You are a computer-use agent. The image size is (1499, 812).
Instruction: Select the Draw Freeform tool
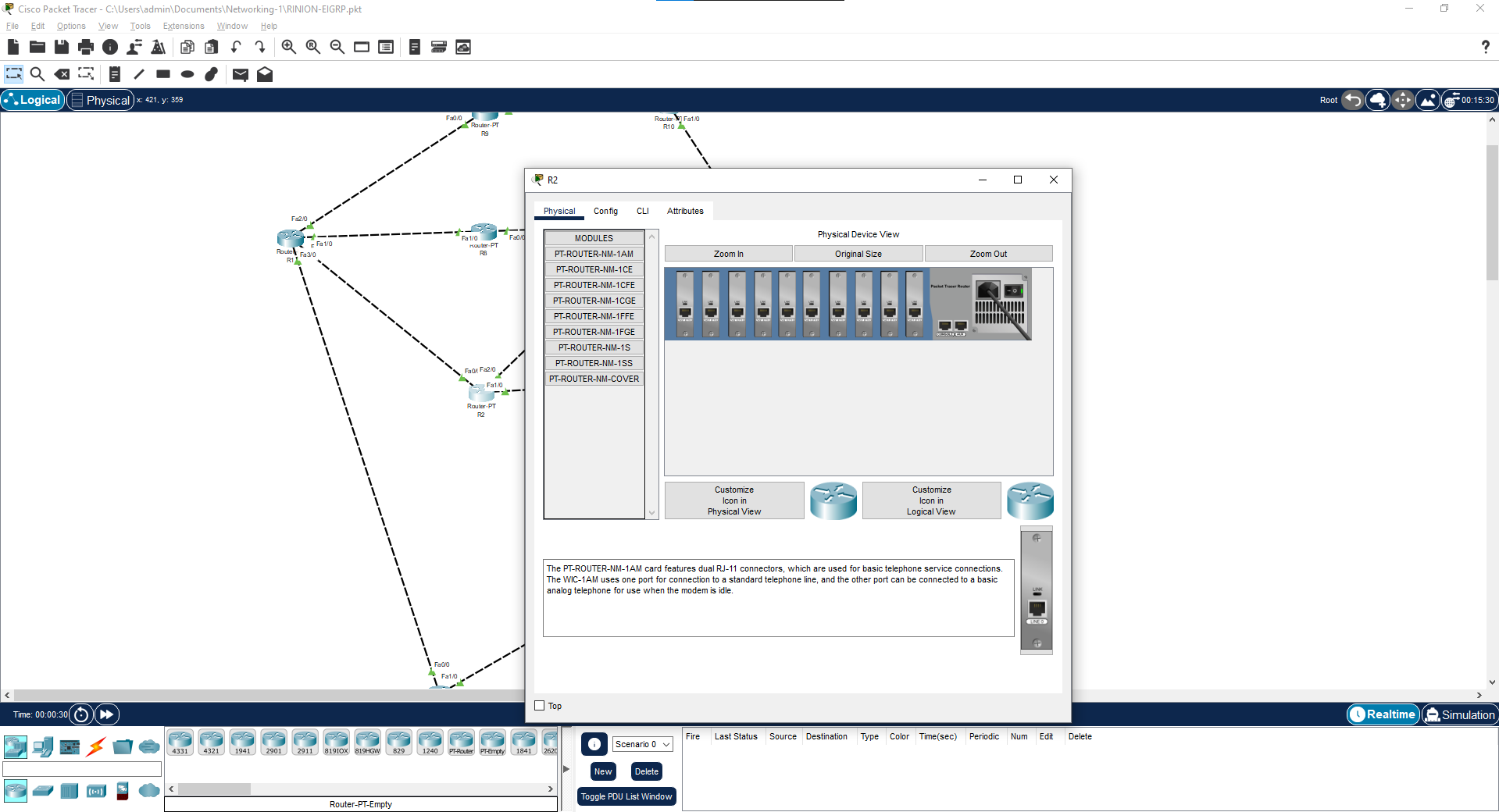[212, 74]
